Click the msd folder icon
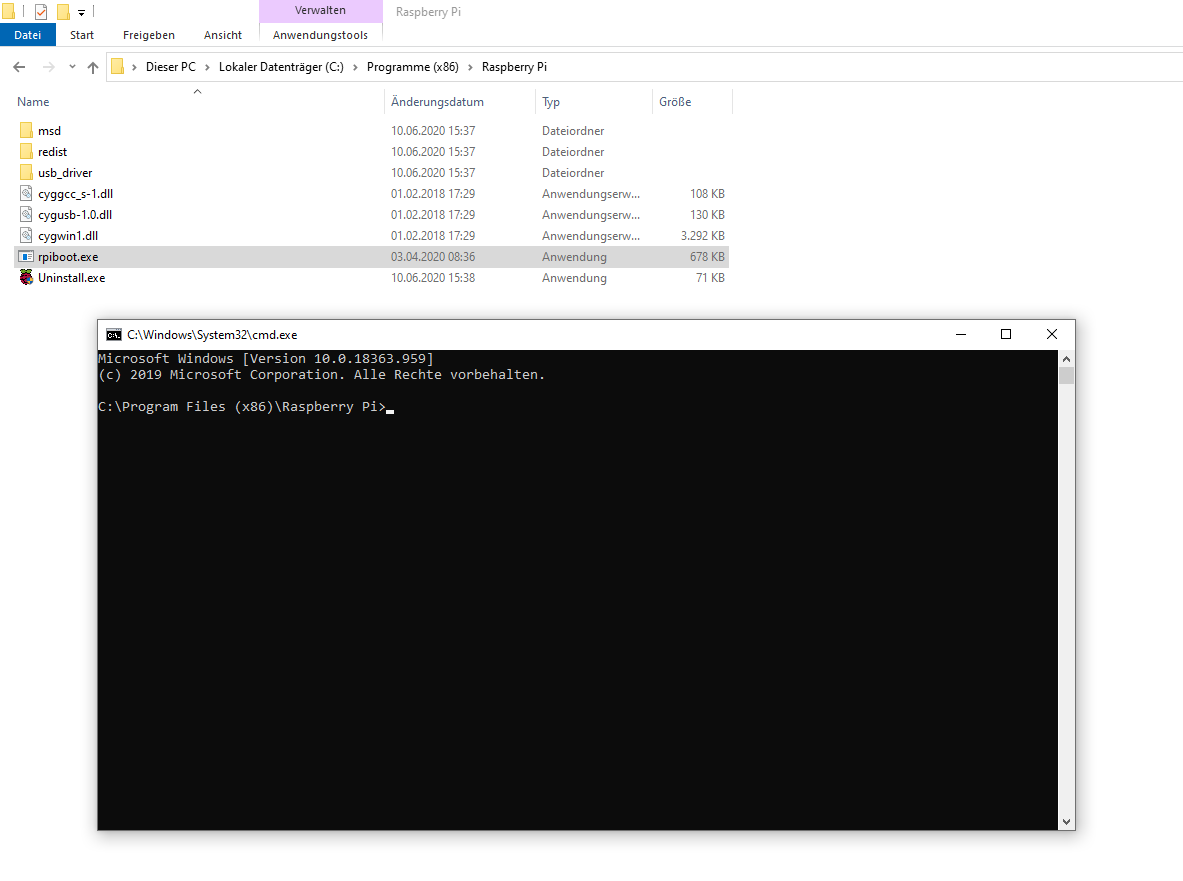Screen dimensions: 1183x881 pyautogui.click(x=26, y=130)
